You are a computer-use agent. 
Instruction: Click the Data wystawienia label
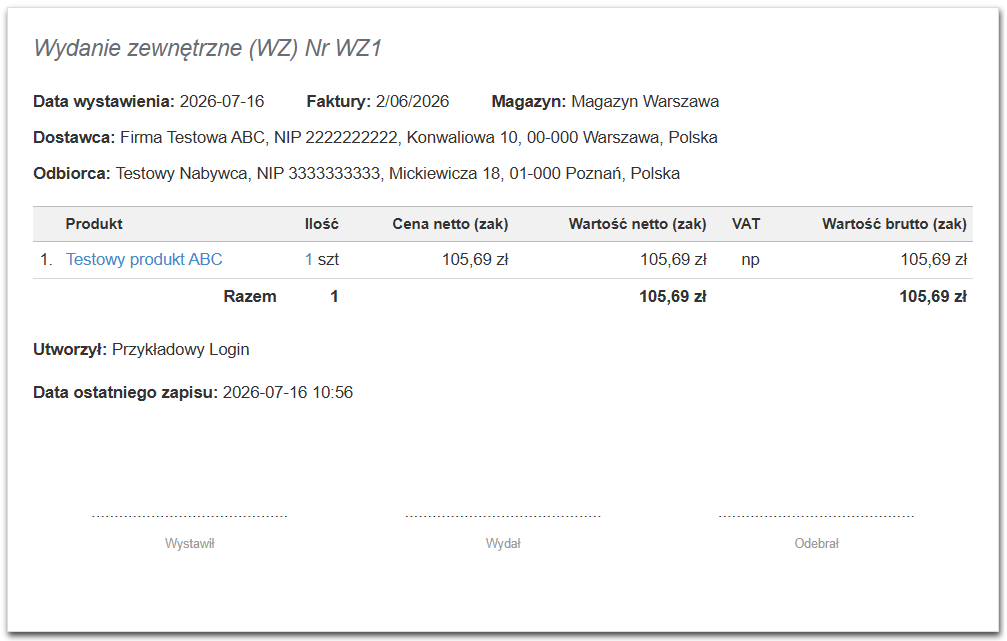coord(103,101)
